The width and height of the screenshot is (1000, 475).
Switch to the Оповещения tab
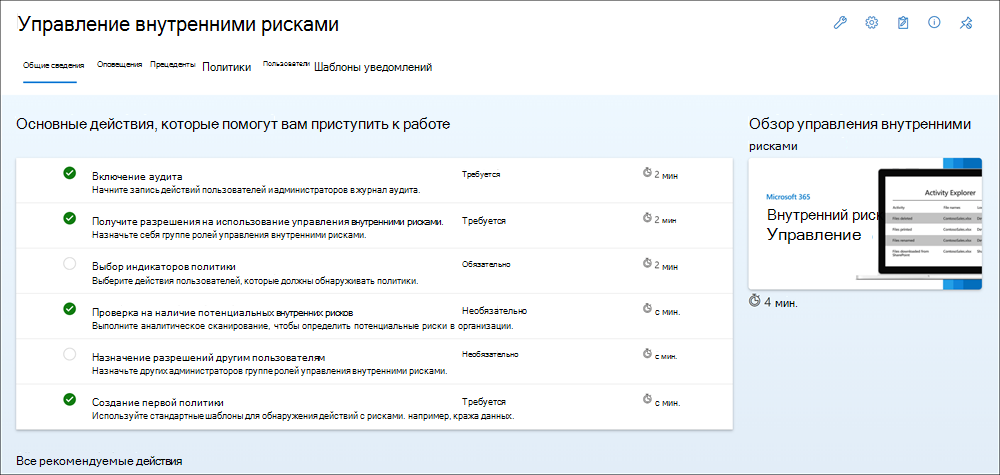(119, 65)
